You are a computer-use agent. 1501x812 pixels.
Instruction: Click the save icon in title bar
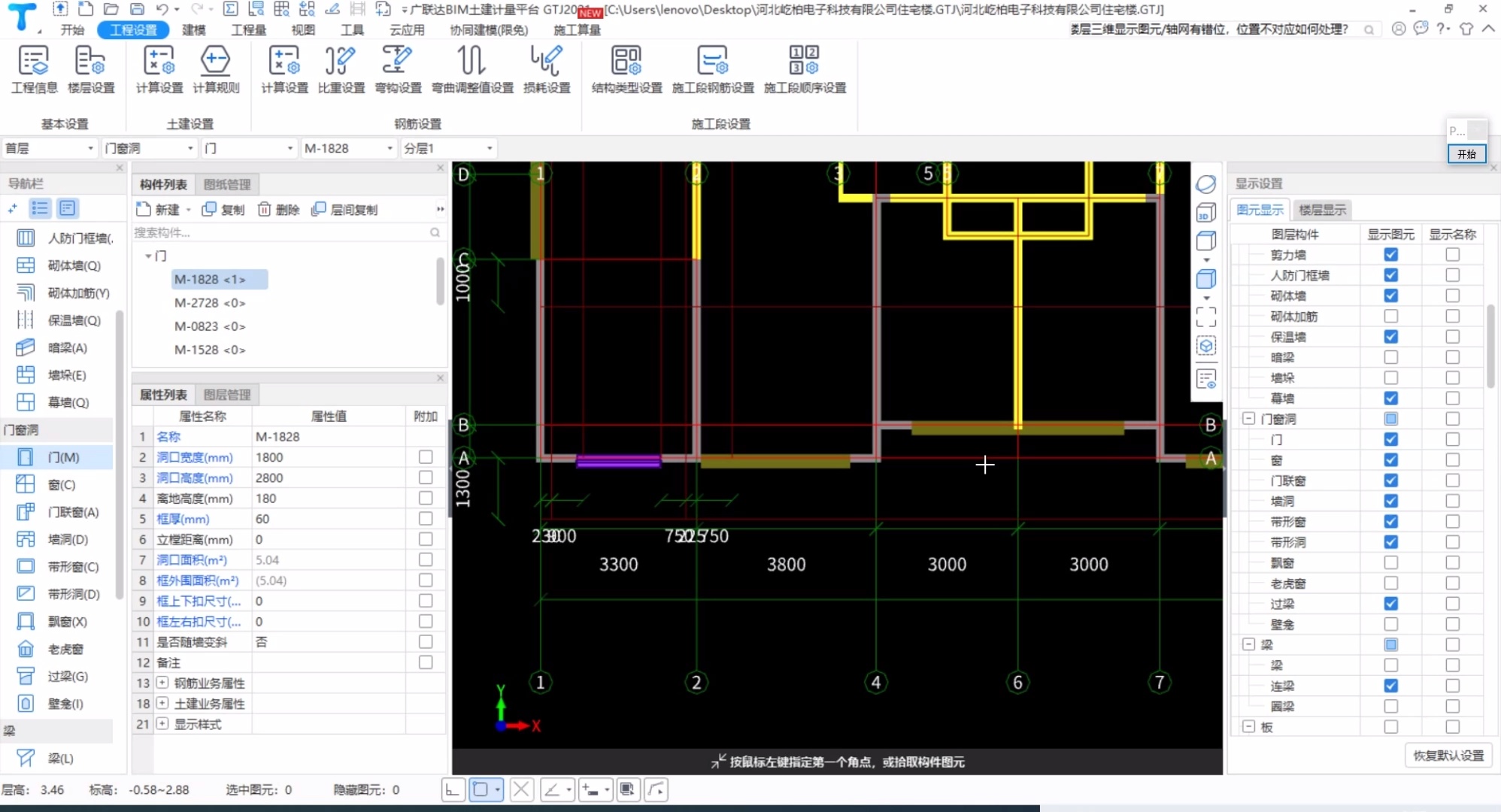137,9
